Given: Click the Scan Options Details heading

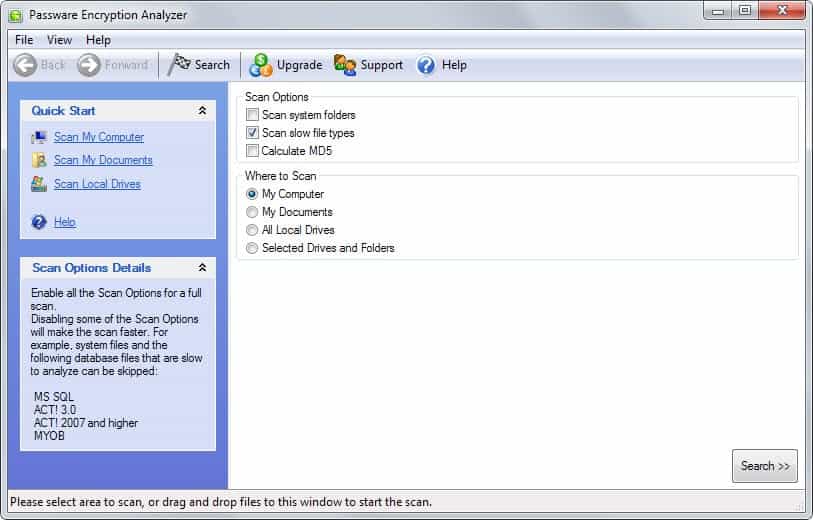Looking at the screenshot, I should 92,268.
